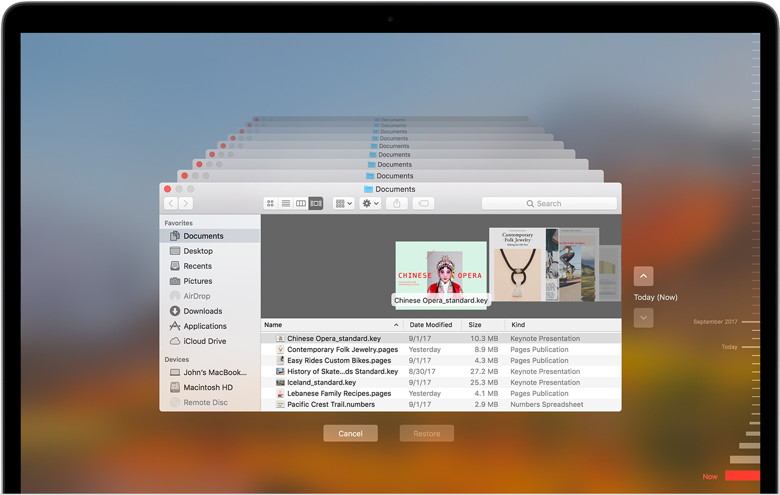Go to newer backup with down arrow

(x=643, y=317)
